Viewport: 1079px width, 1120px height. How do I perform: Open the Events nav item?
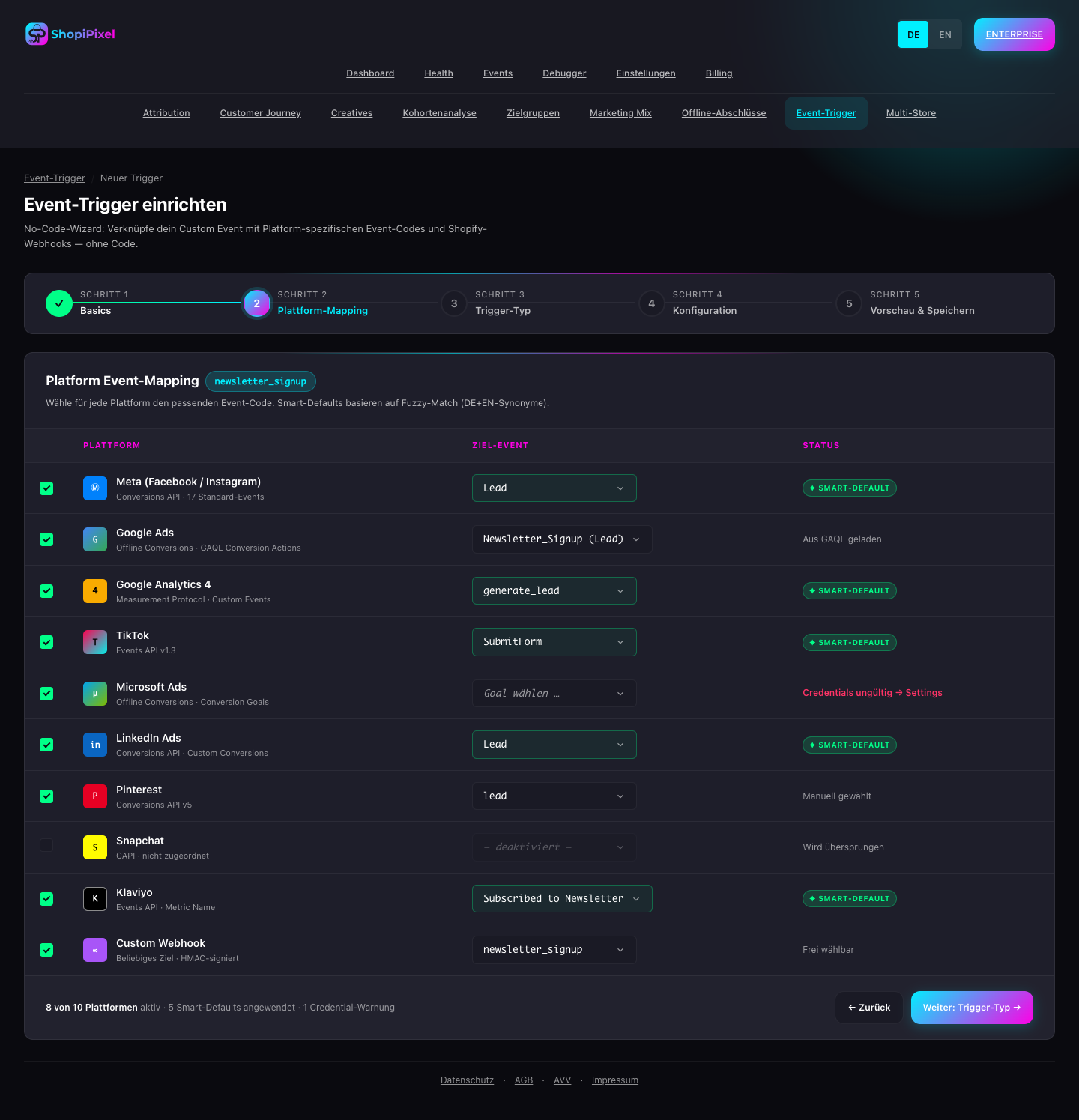point(498,73)
